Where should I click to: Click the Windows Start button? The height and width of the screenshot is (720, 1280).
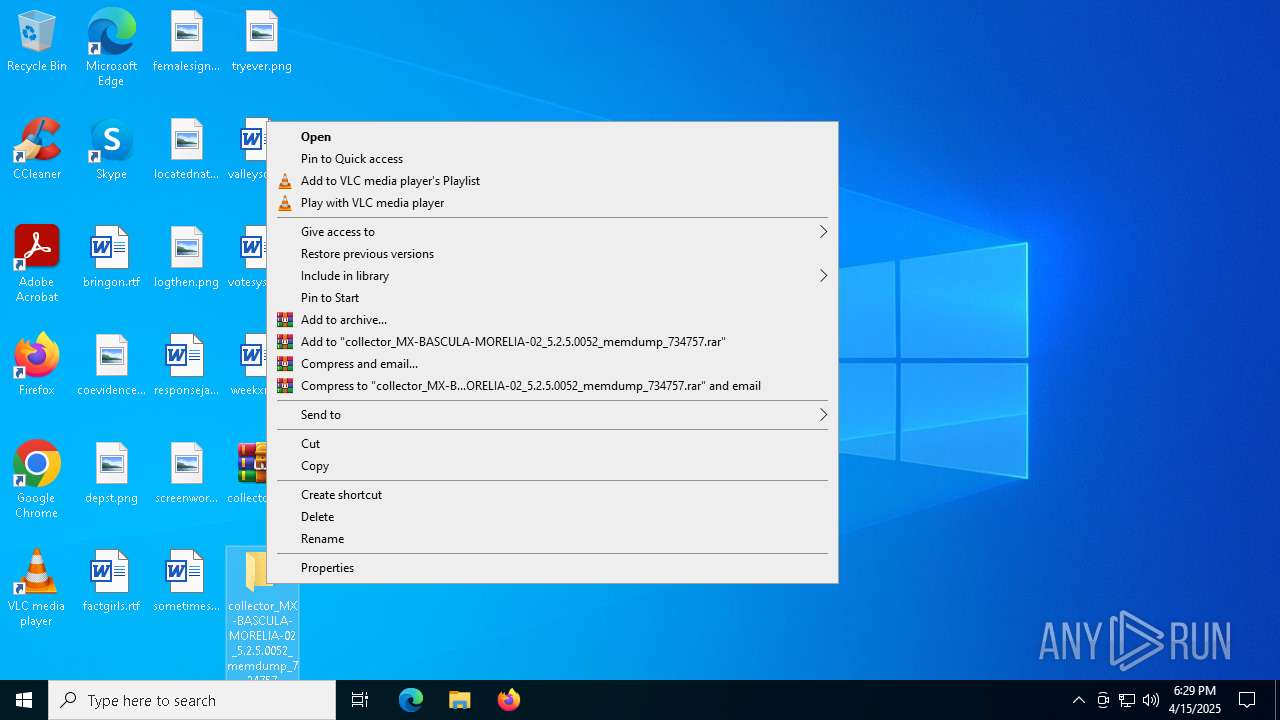(x=24, y=700)
